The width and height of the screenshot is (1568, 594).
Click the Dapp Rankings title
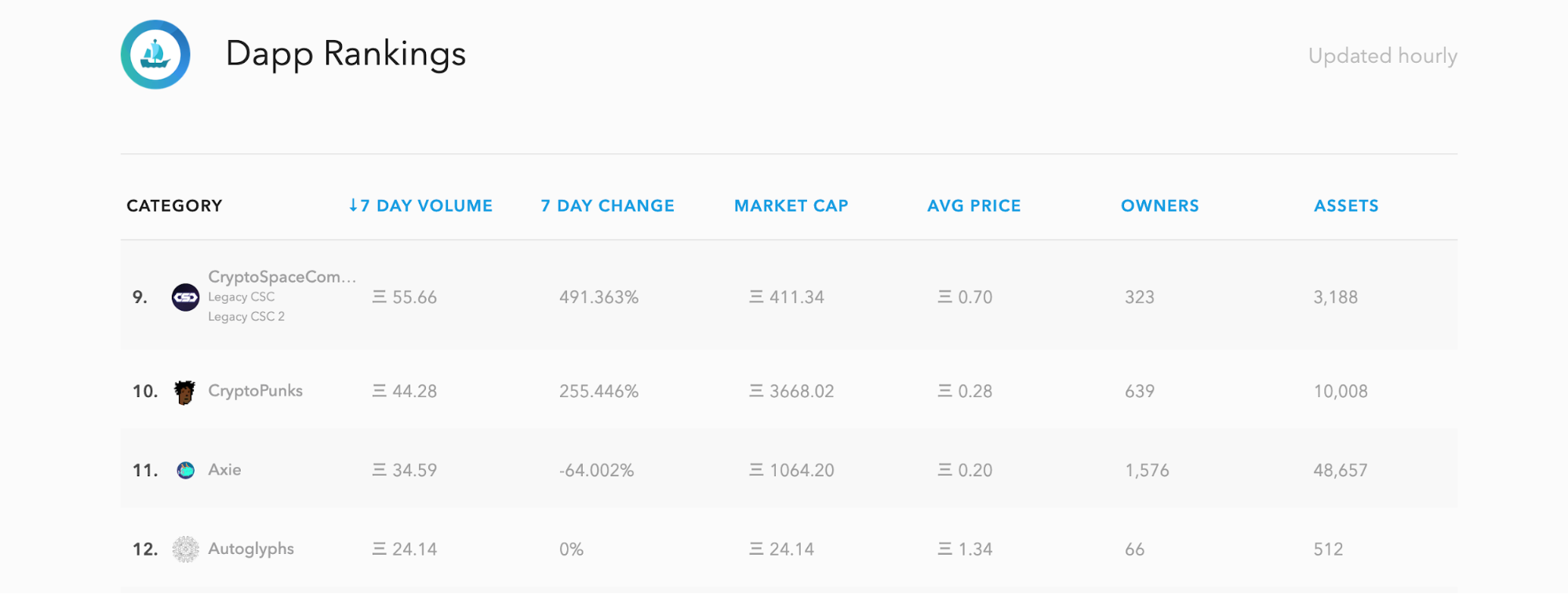coord(346,54)
